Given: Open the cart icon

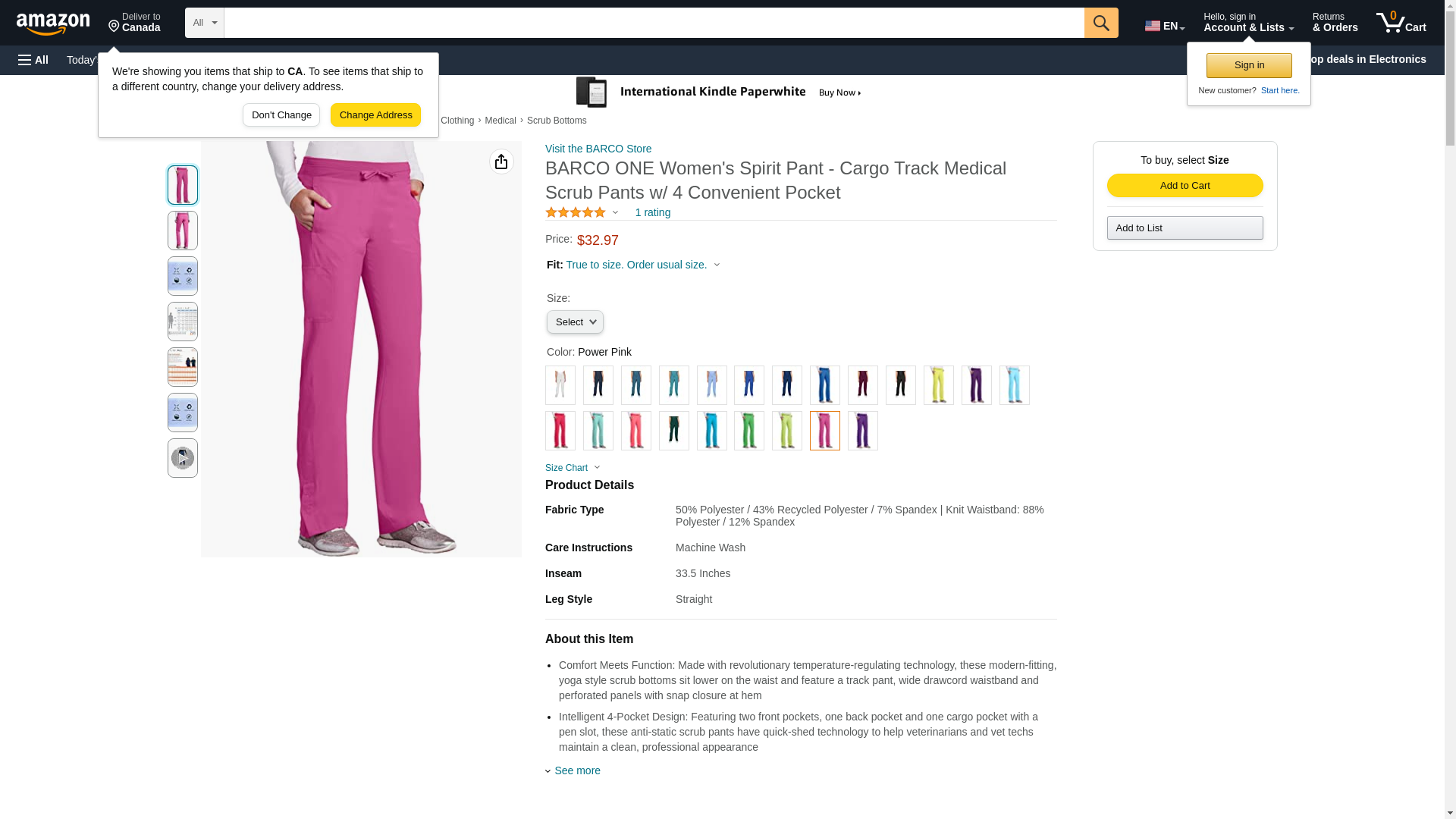Looking at the screenshot, I should pos(1401,23).
